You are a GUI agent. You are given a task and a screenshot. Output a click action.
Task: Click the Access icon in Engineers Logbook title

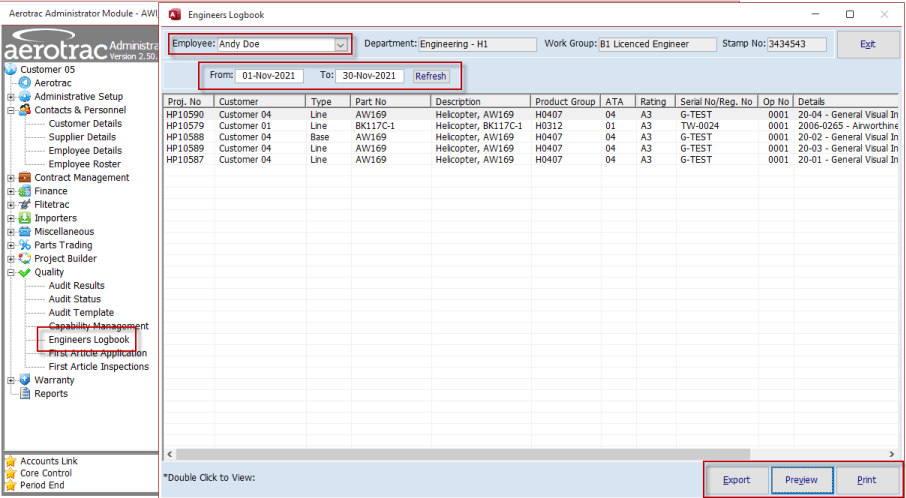(174, 14)
